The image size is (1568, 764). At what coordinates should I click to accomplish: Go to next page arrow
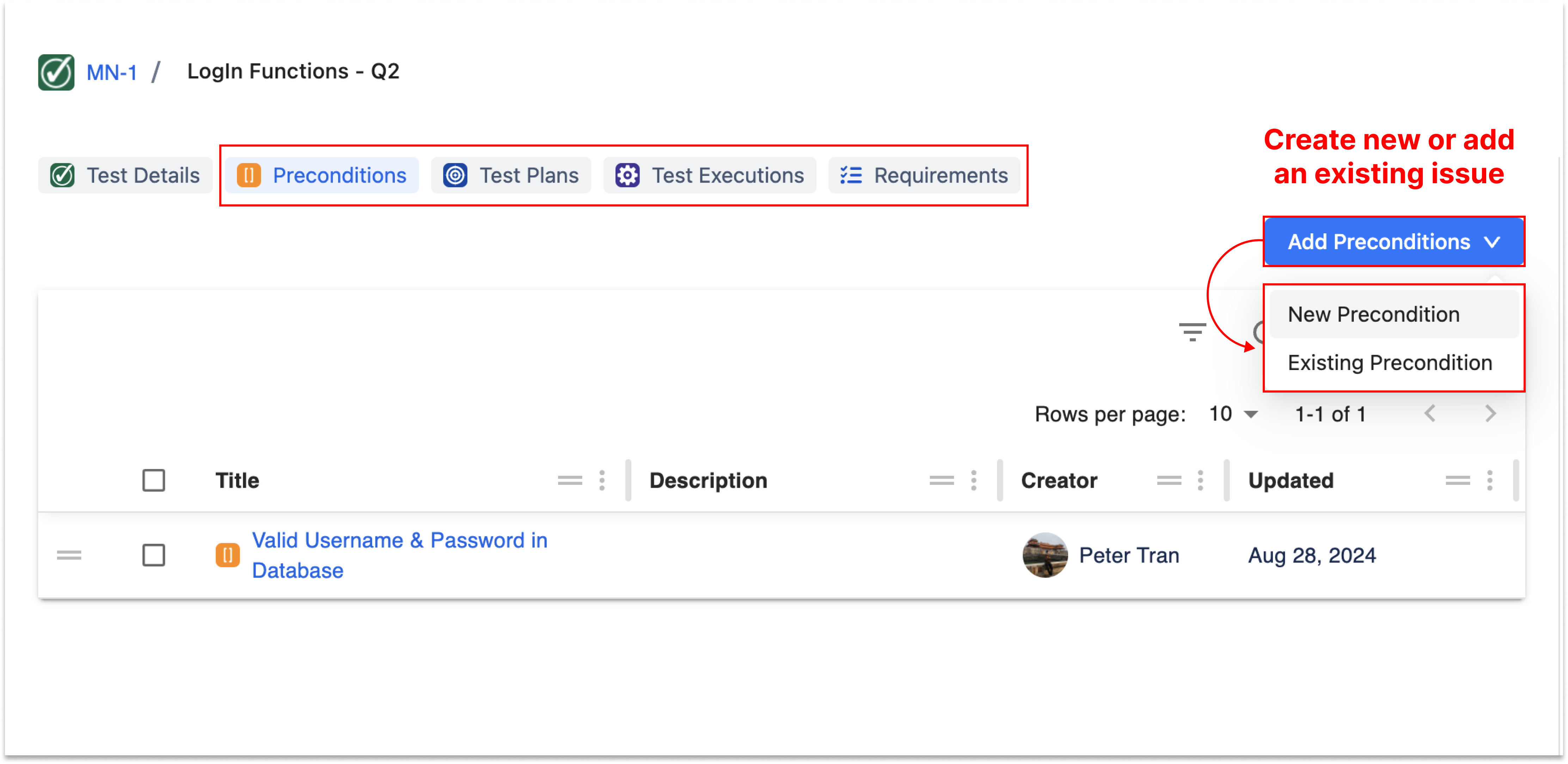[1490, 414]
